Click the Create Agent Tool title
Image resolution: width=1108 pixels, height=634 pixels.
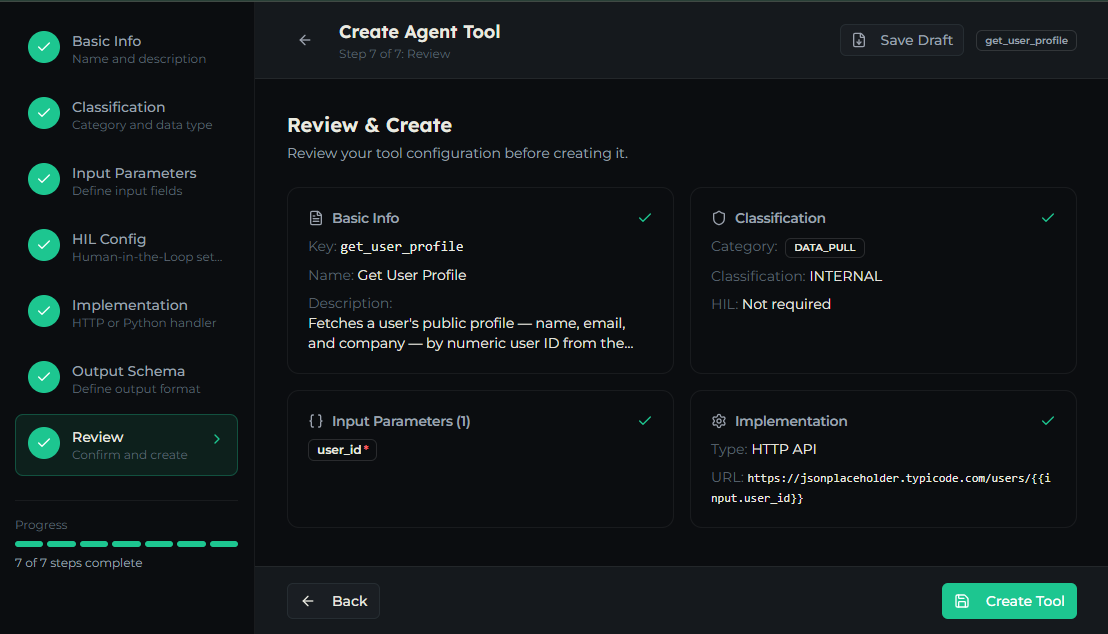pyautogui.click(x=420, y=32)
